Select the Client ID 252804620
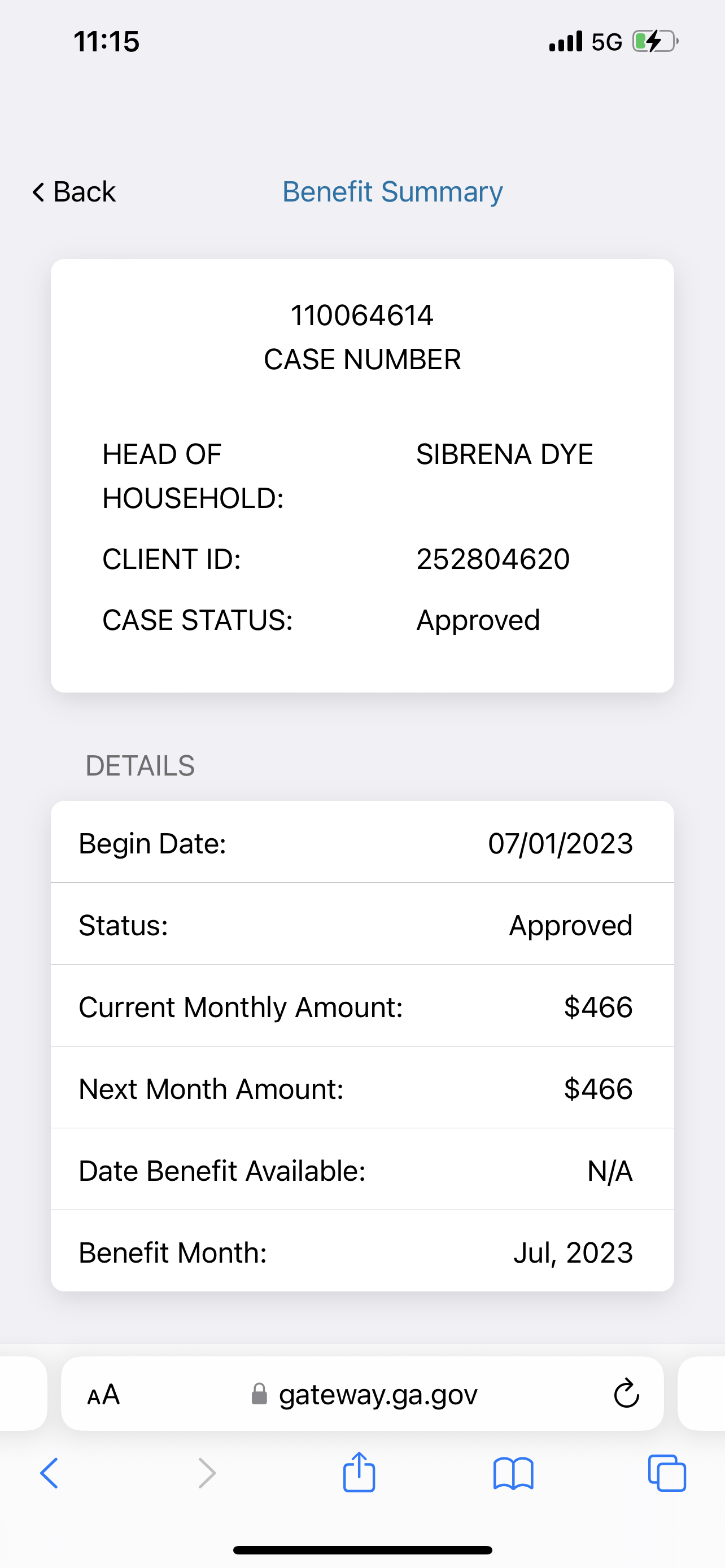725x1568 pixels. pos(493,559)
